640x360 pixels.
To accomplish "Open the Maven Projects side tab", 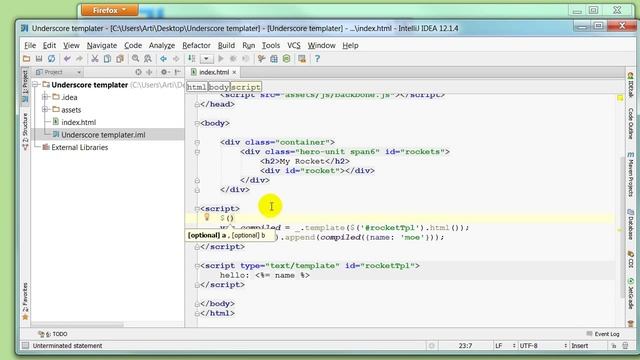I will point(630,174).
